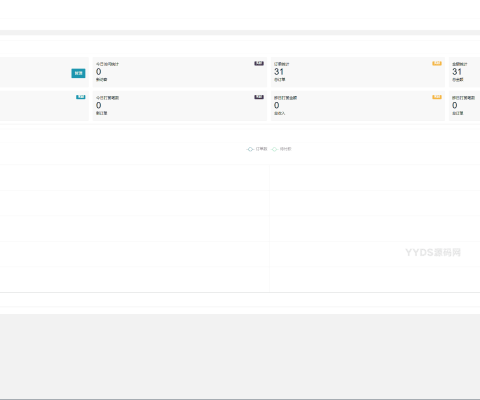Click the 0 value in the second-row today orders card
Screen dimensions: 480x400
[x=99, y=105]
